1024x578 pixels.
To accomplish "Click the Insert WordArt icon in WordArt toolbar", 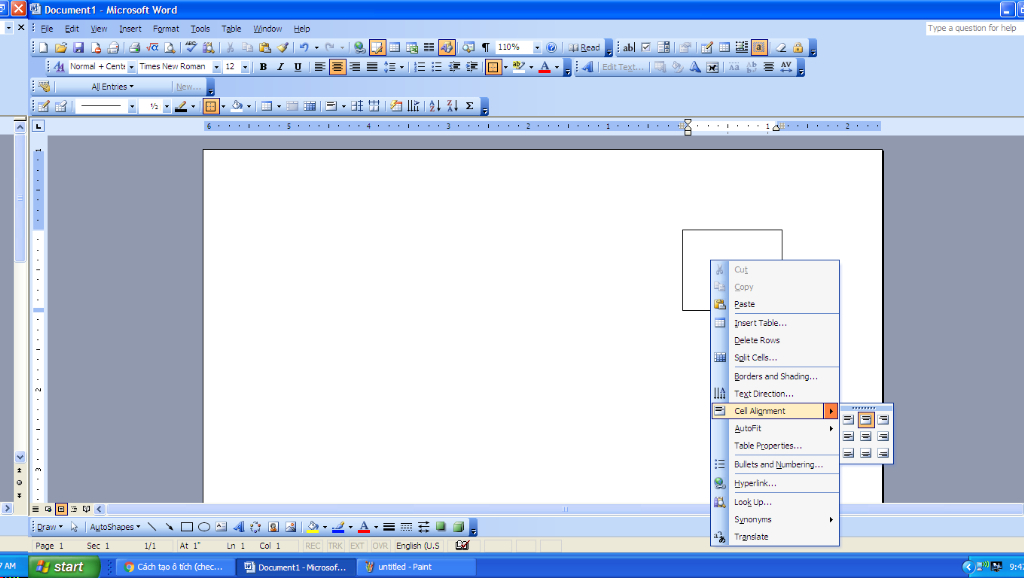I will 588,67.
